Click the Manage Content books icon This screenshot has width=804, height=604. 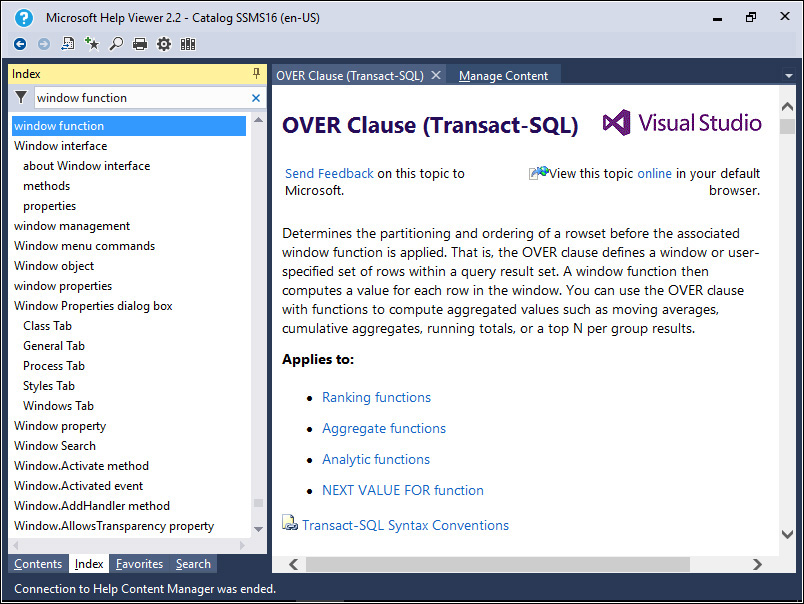click(x=188, y=44)
